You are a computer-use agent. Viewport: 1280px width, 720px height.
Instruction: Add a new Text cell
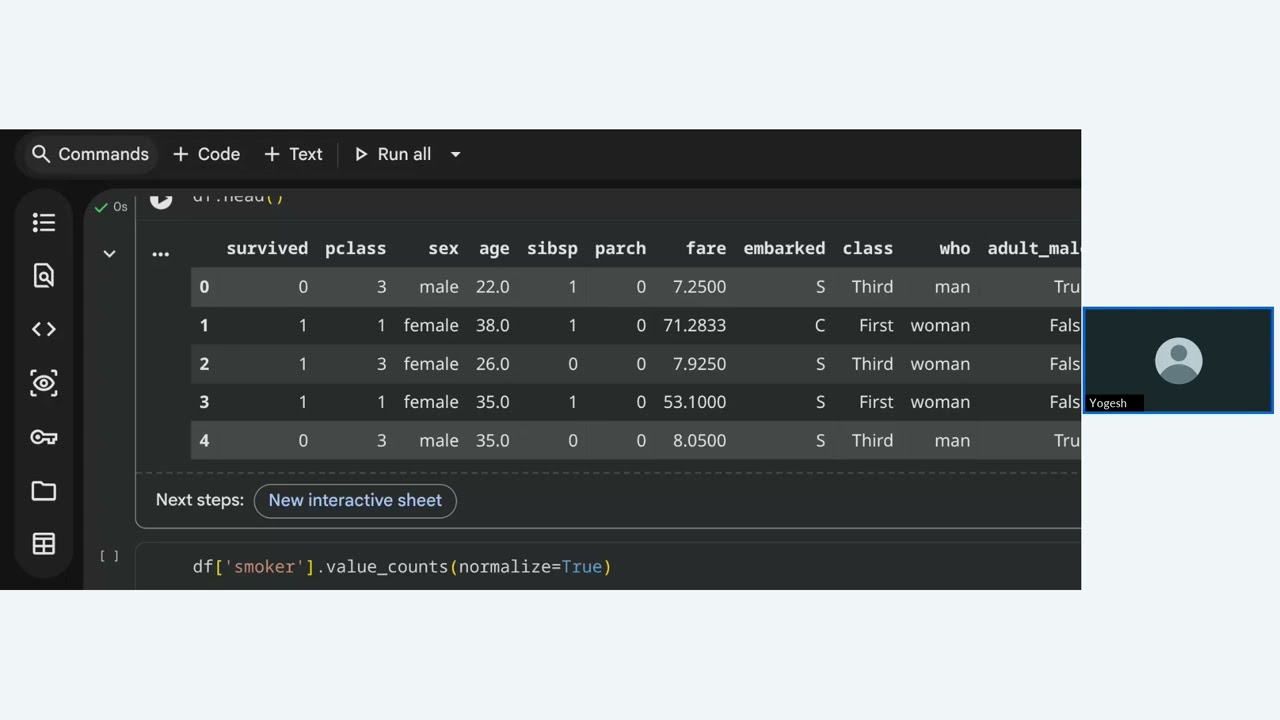click(293, 154)
